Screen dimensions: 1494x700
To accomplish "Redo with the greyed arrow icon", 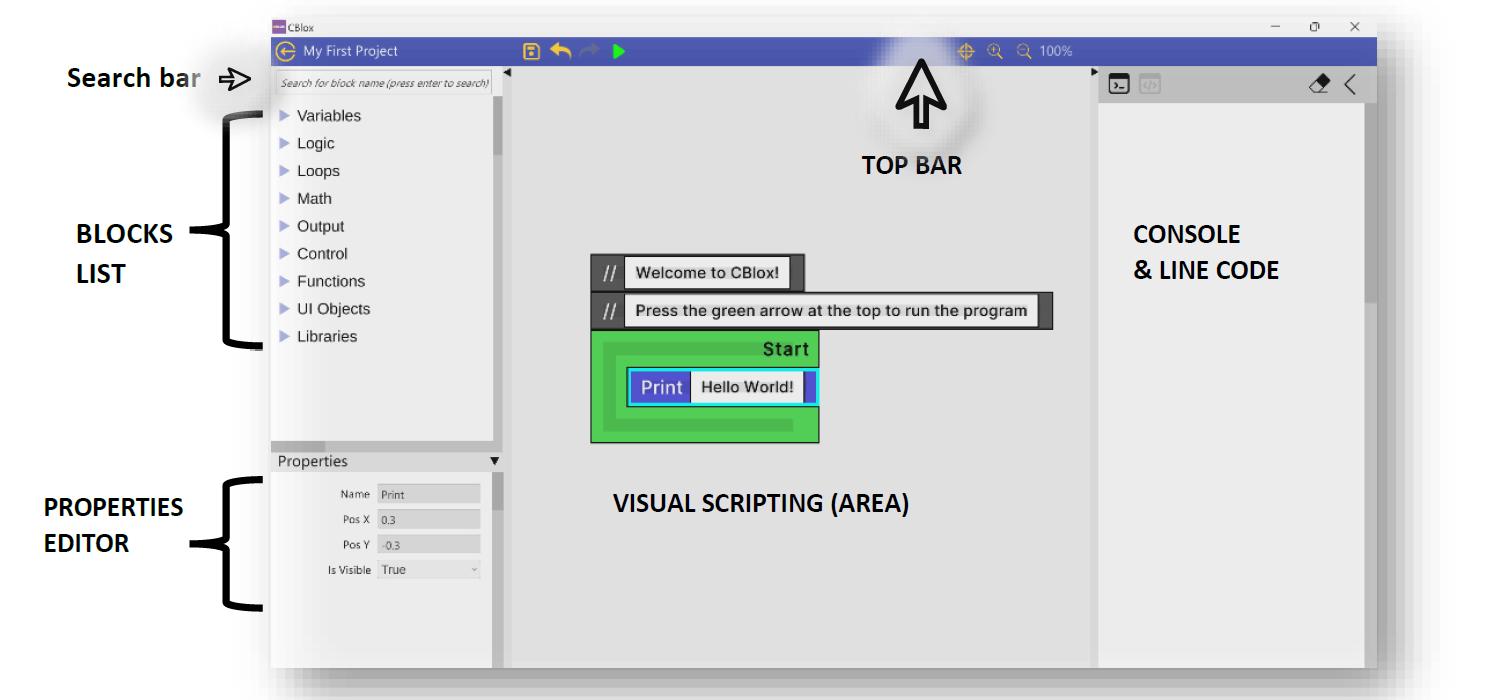I will 590,51.
